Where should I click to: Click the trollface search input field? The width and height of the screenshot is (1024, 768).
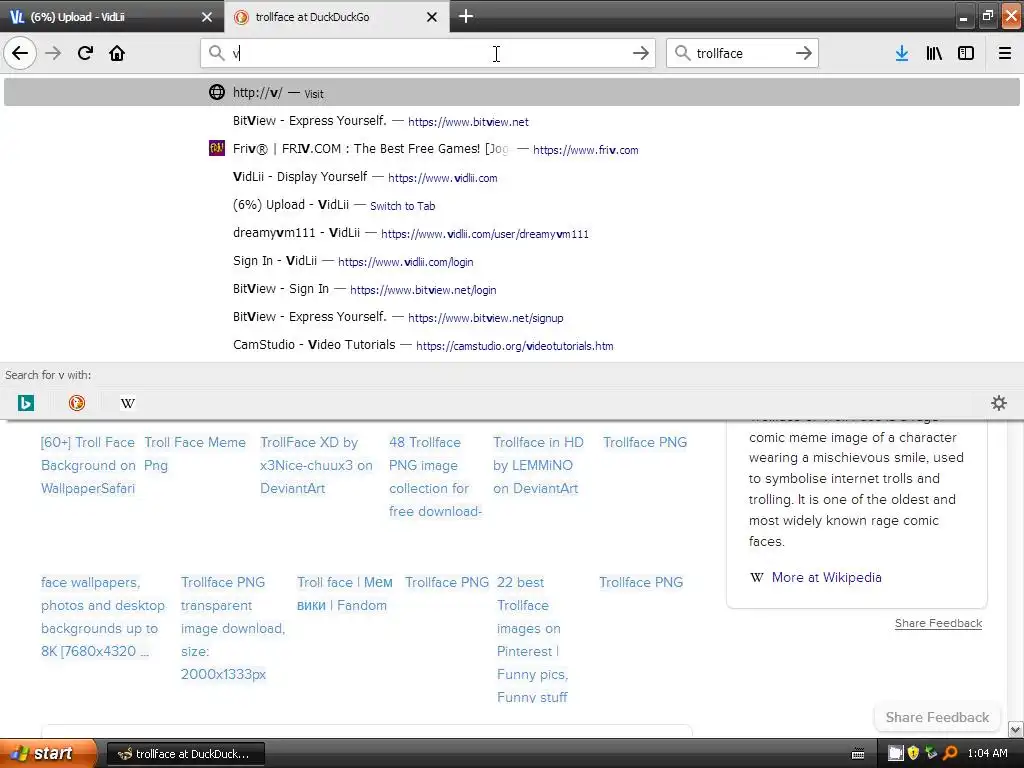[x=743, y=53]
